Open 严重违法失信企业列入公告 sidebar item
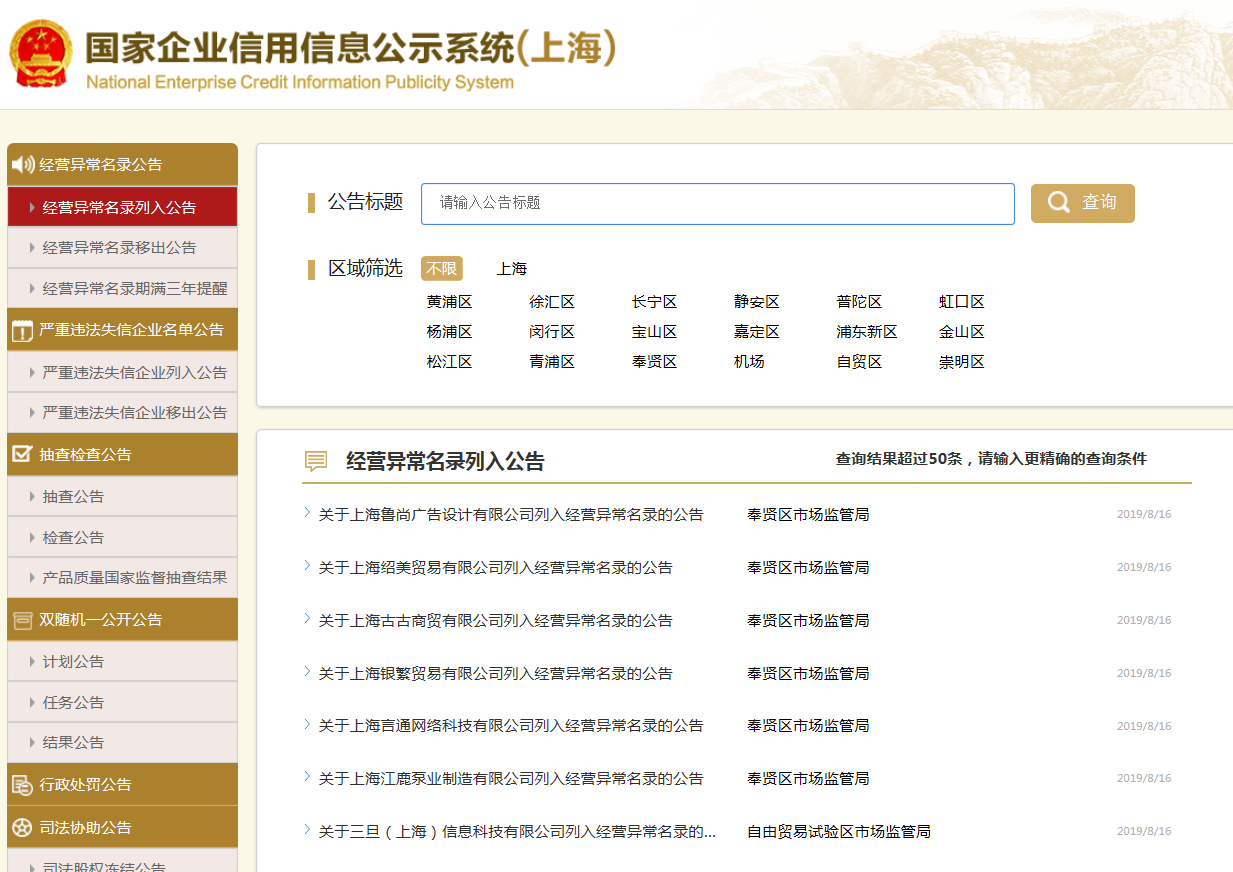1233x872 pixels. click(122, 372)
